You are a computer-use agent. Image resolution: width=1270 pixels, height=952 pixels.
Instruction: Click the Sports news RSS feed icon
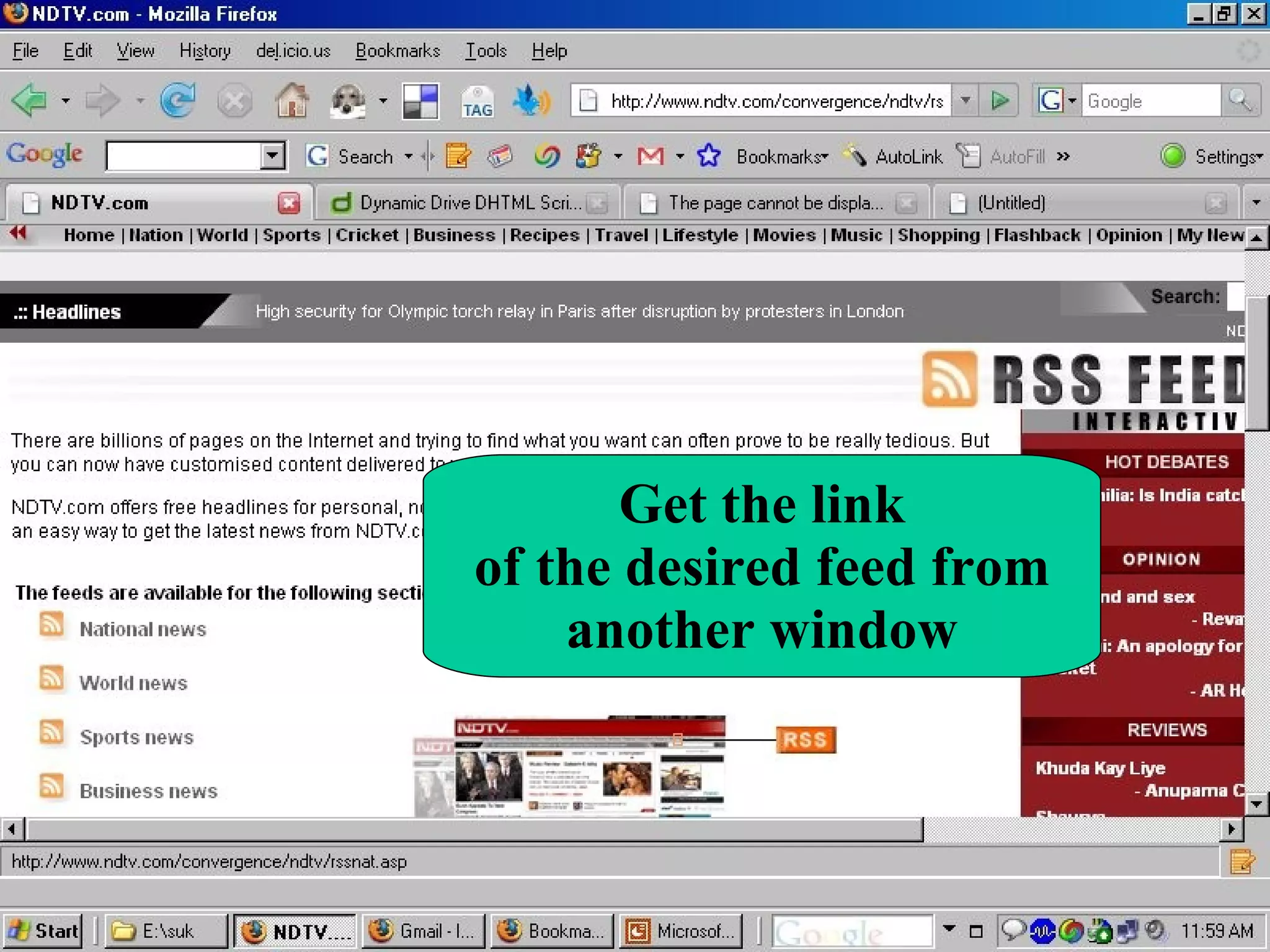click(51, 731)
